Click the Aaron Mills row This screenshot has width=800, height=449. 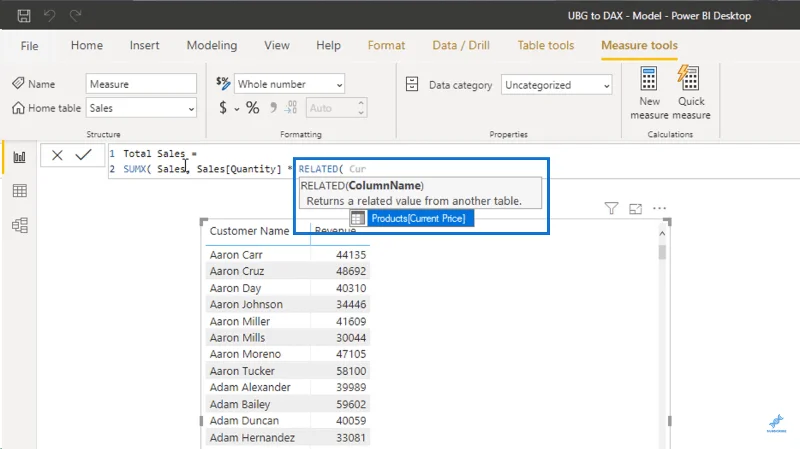(x=288, y=338)
